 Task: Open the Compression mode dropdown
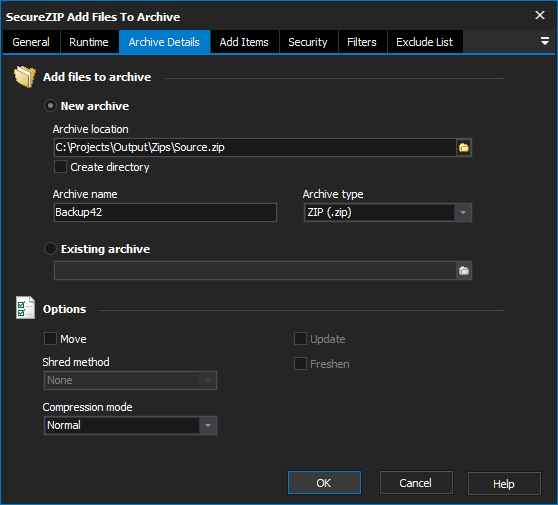click(130, 425)
